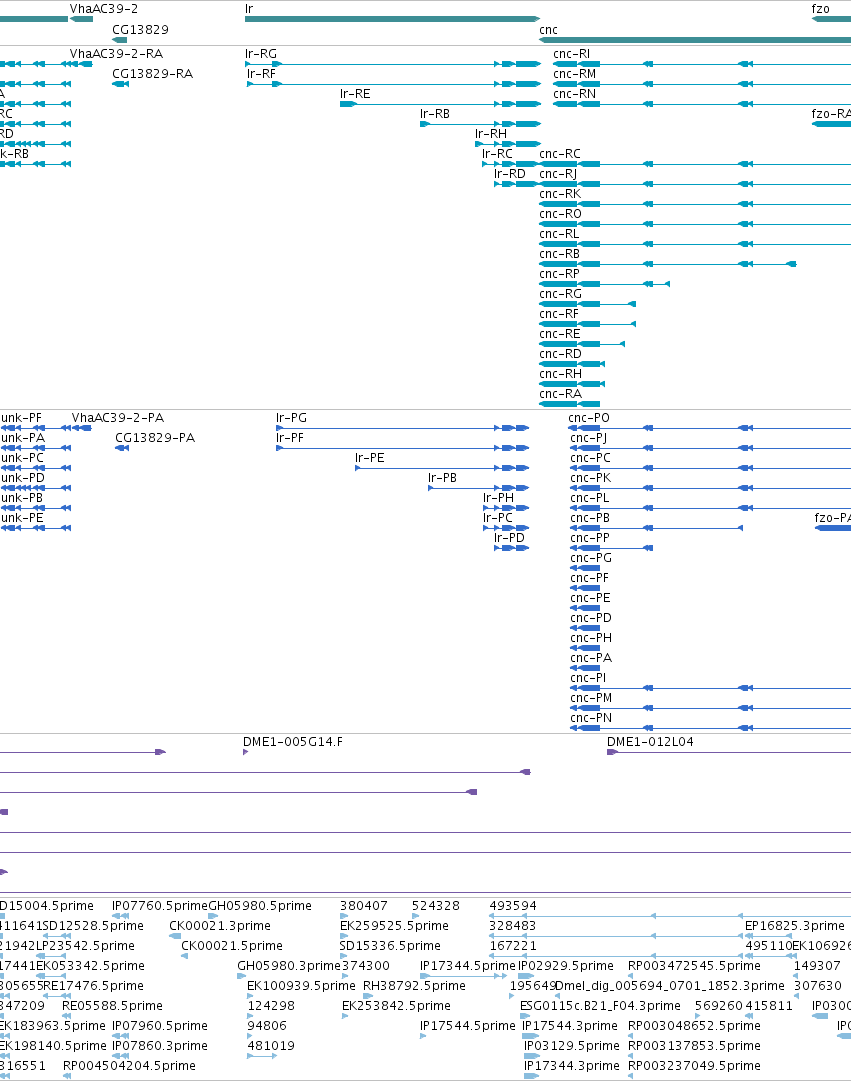Select EST CK00021.5prime
The height and width of the screenshot is (1081, 851).
232,946
